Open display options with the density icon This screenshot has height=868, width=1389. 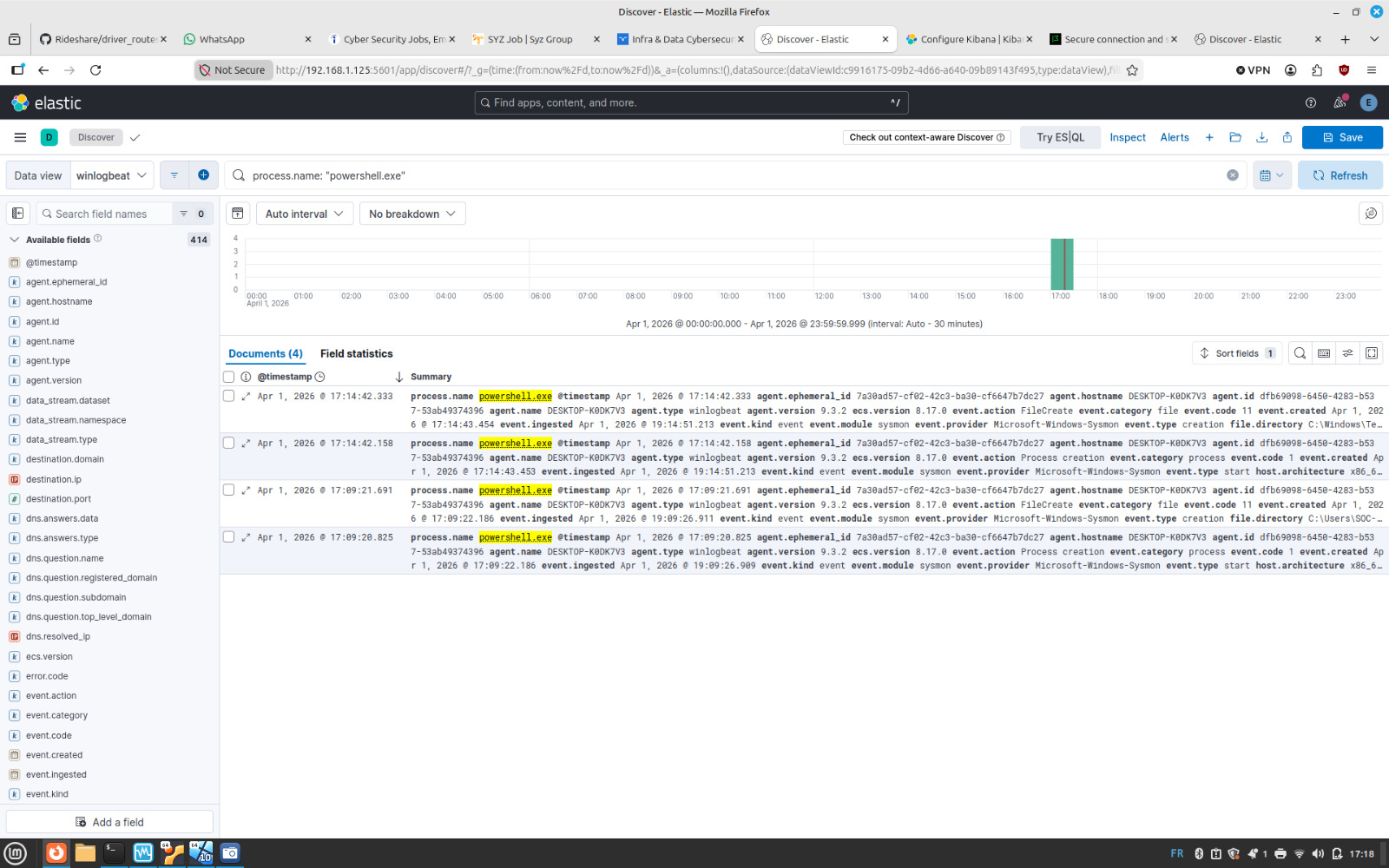1324,353
